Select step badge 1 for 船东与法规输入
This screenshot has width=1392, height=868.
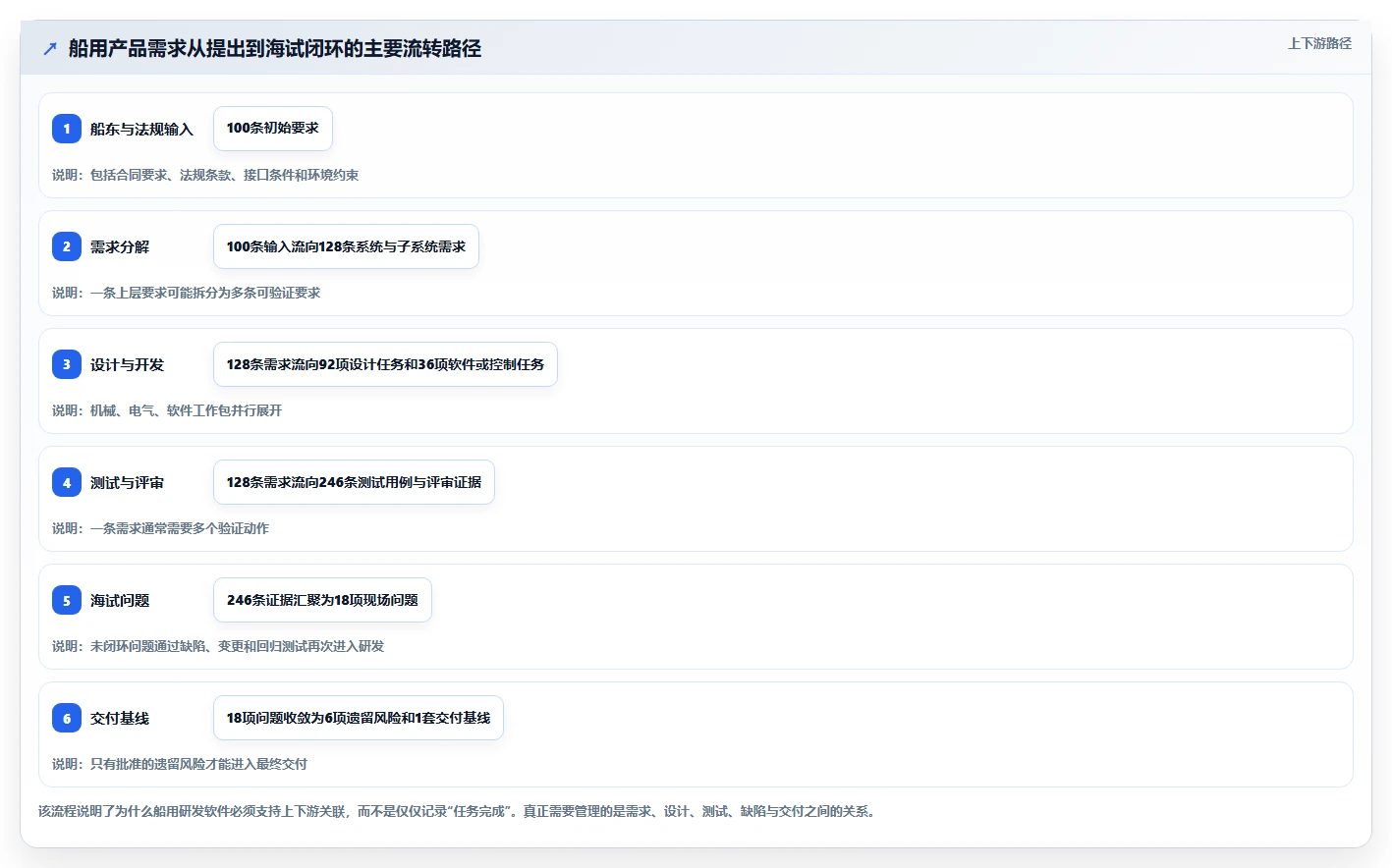(67, 129)
